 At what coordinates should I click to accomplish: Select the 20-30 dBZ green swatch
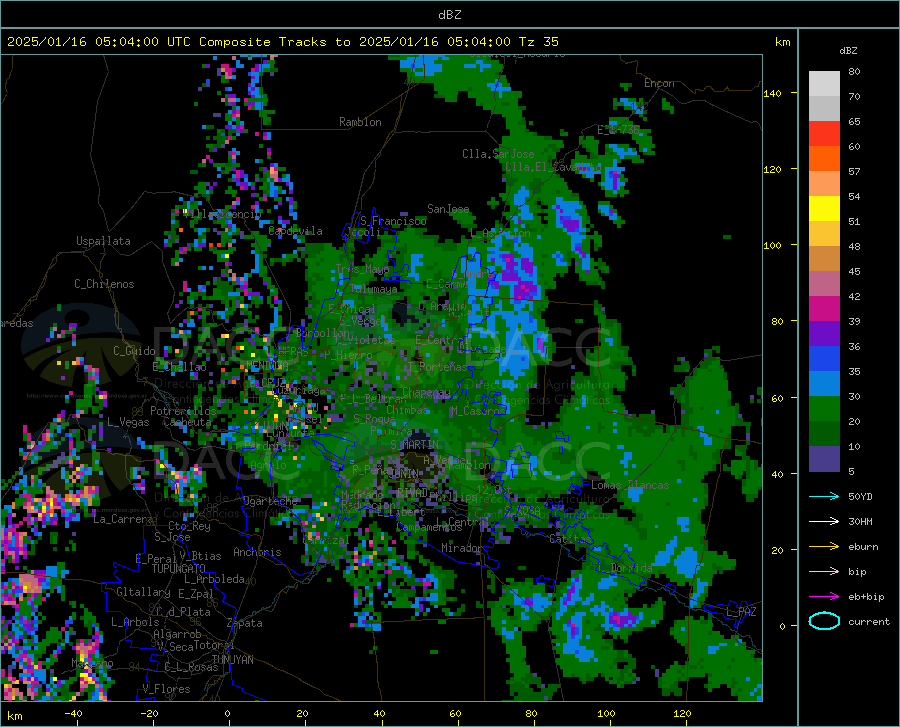pyautogui.click(x=824, y=409)
